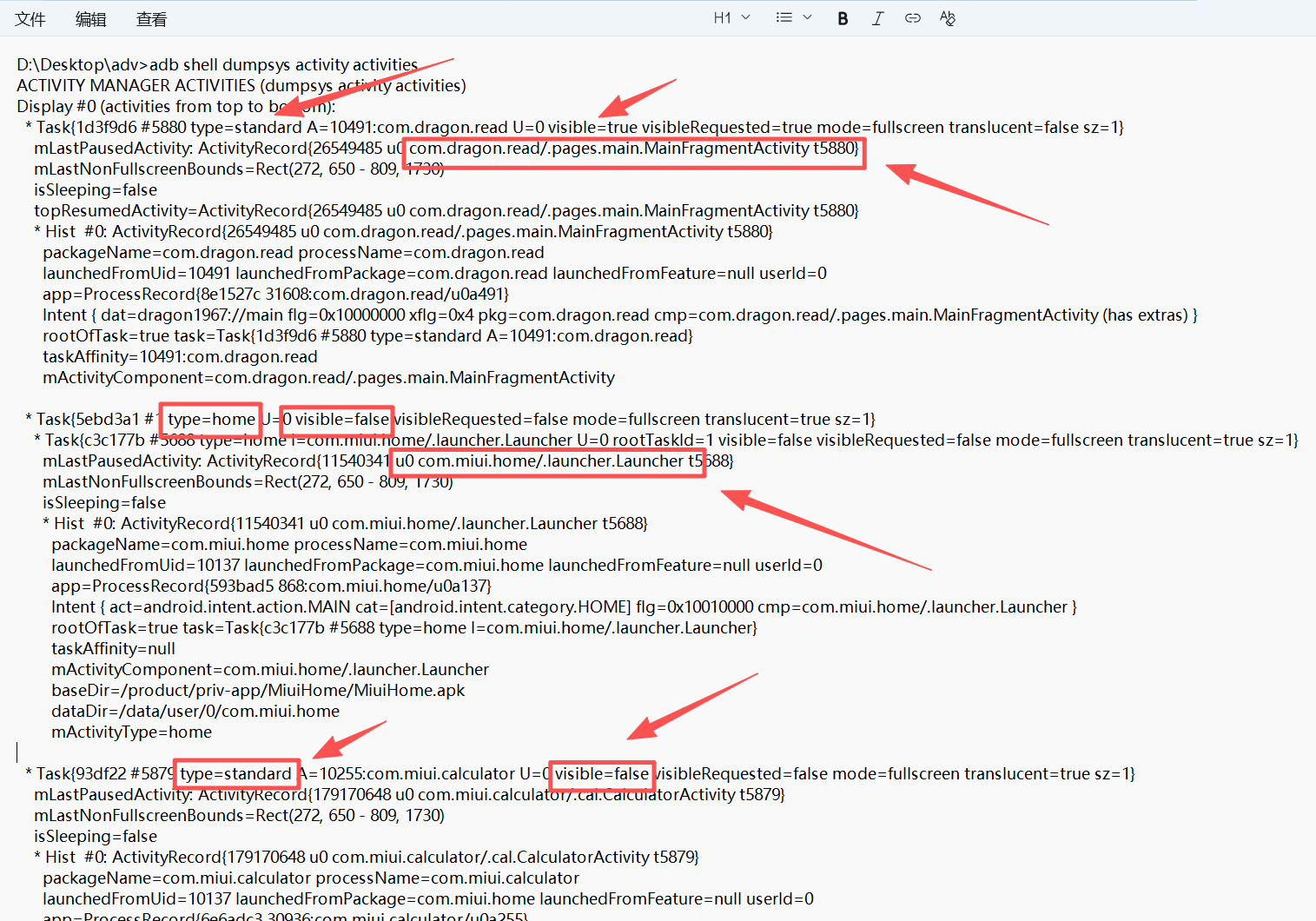
Task: Click the line 'D:\Desktop\adv>adb shell dumpsys activity activities'
Action: [217, 65]
